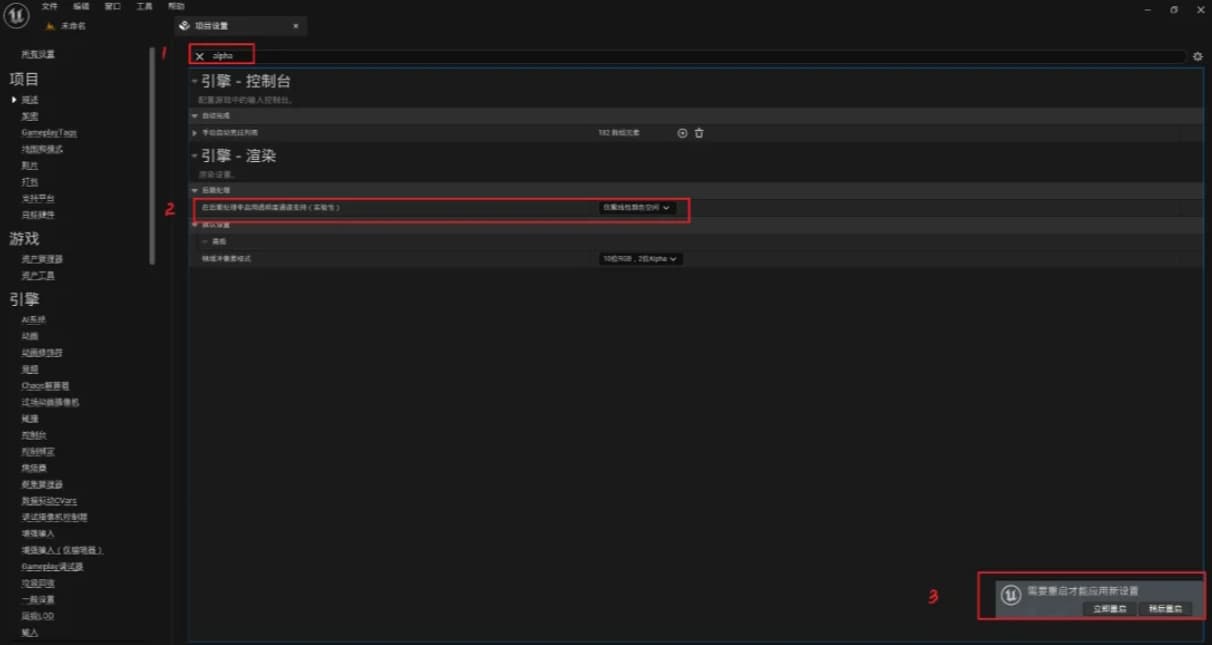Open the 窗口 menu
This screenshot has width=1212, height=645.
coord(112,6)
